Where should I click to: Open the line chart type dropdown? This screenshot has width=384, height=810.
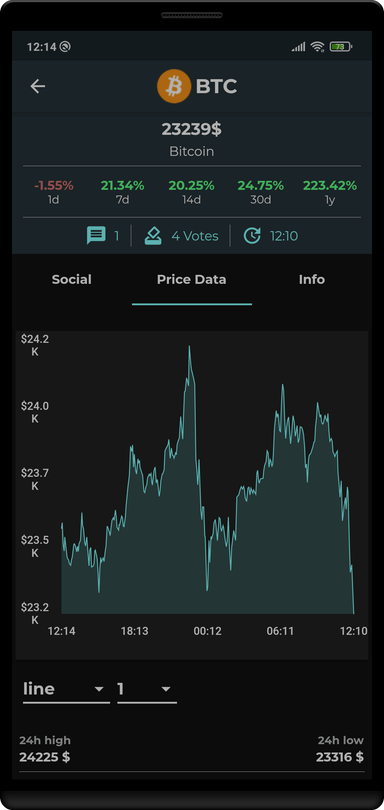click(x=66, y=689)
